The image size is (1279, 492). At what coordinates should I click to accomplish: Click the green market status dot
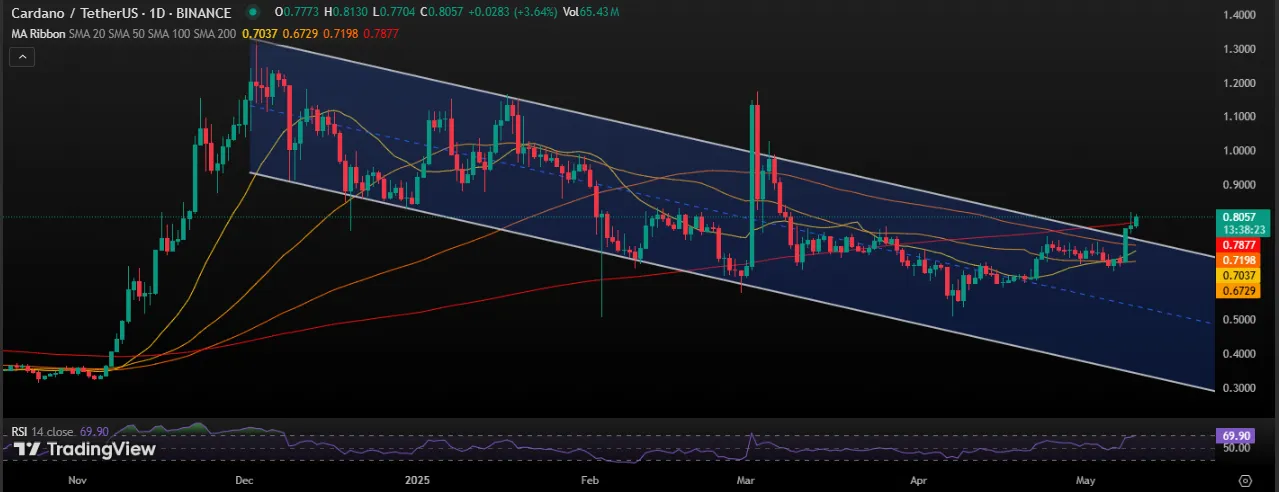pos(251,12)
